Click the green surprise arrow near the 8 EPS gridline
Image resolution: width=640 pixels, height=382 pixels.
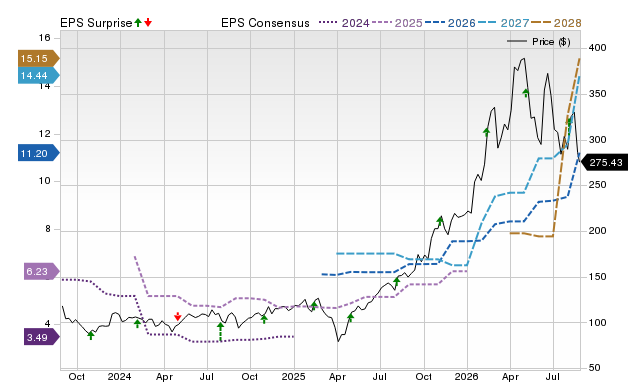[440, 222]
